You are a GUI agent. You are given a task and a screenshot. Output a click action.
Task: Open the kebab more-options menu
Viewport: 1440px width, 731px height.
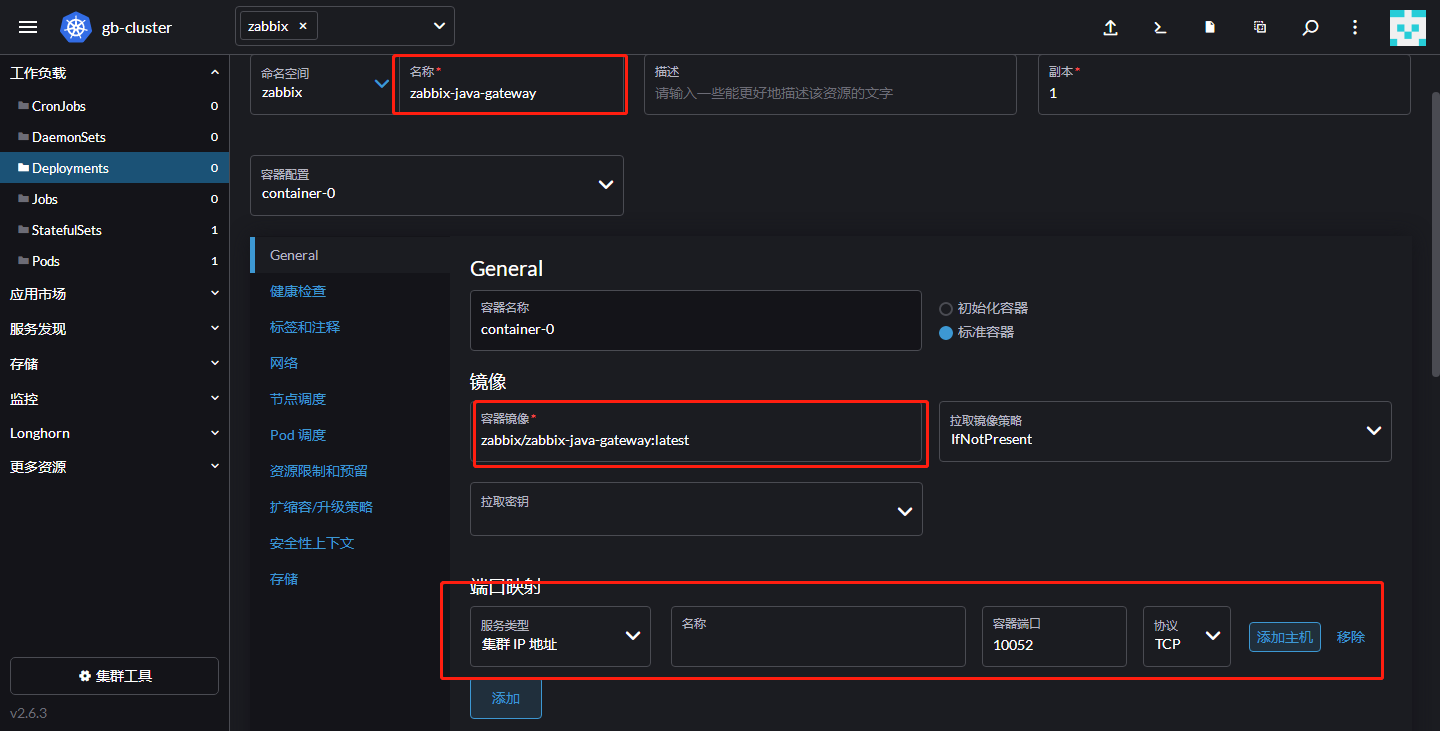pyautogui.click(x=1355, y=27)
